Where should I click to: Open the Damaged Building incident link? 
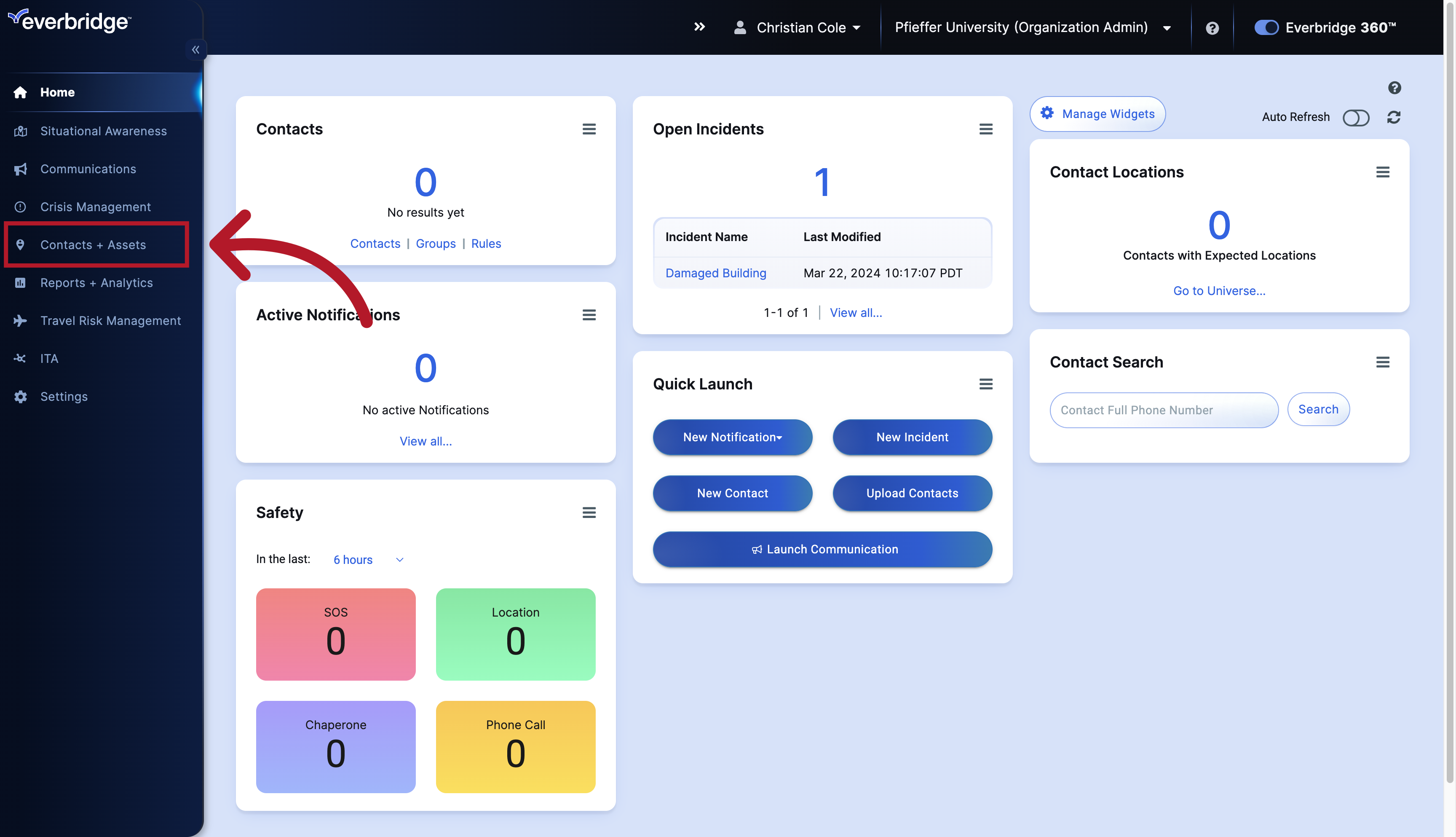[715, 273]
